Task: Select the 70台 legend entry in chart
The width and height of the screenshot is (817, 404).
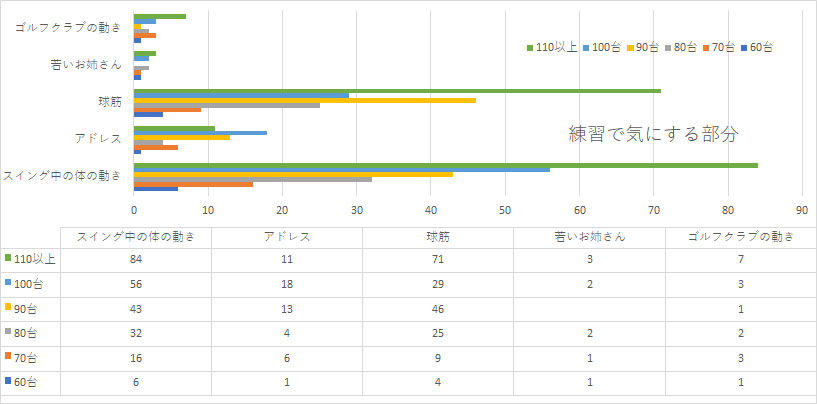Action: click(717, 47)
